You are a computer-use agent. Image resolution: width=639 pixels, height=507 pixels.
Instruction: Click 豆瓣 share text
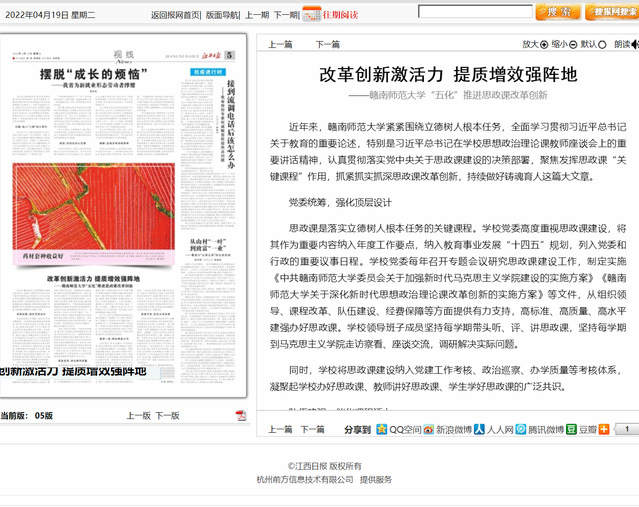pos(588,430)
